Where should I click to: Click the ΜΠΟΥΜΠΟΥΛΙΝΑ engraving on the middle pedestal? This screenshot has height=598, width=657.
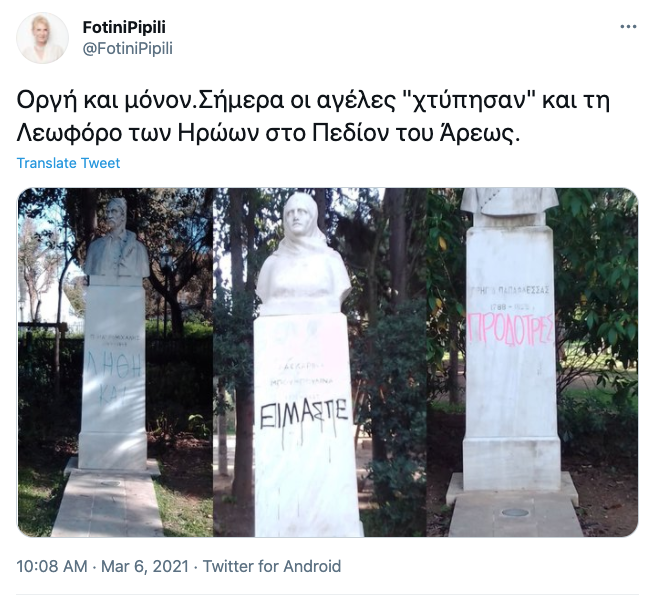pyautogui.click(x=301, y=382)
